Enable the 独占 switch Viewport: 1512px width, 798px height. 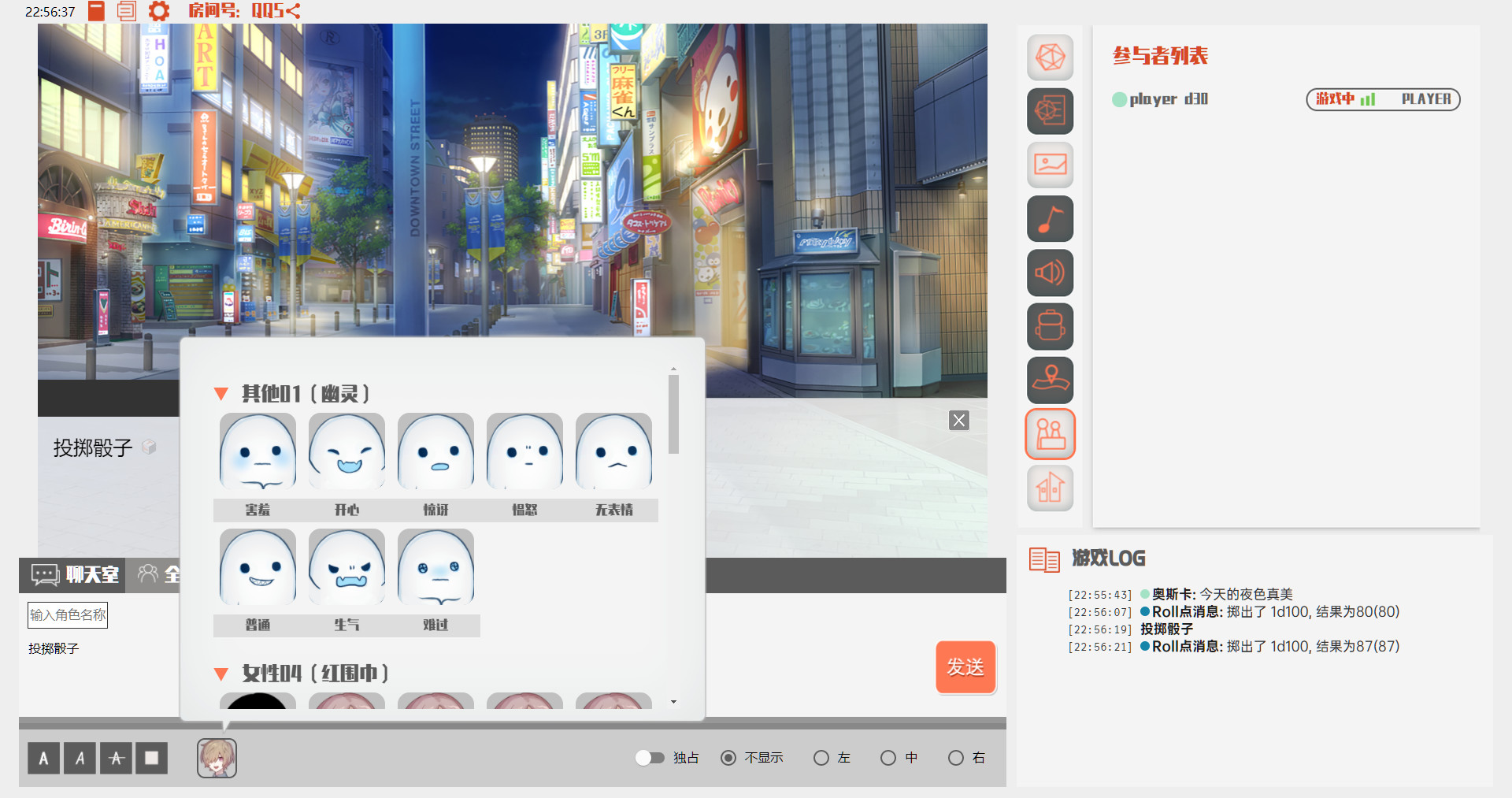click(650, 757)
